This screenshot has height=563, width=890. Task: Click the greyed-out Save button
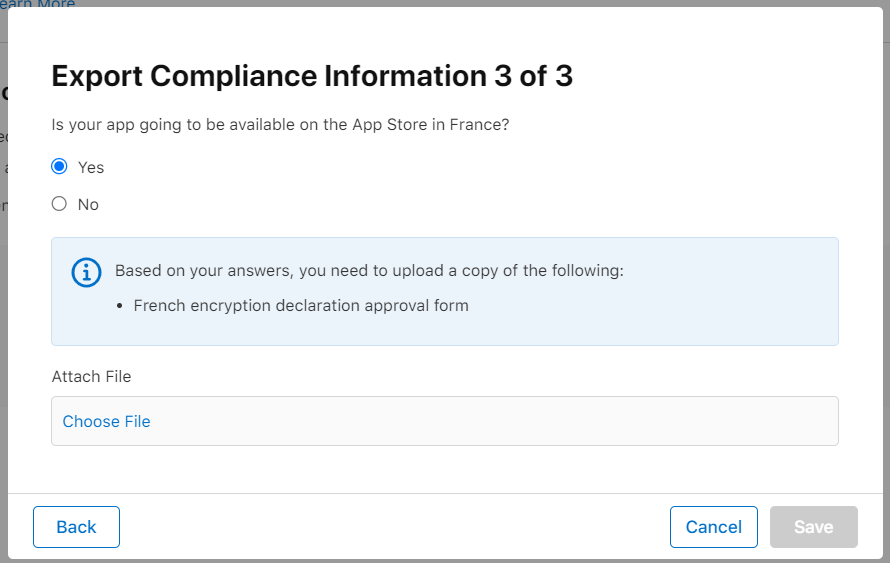(813, 527)
